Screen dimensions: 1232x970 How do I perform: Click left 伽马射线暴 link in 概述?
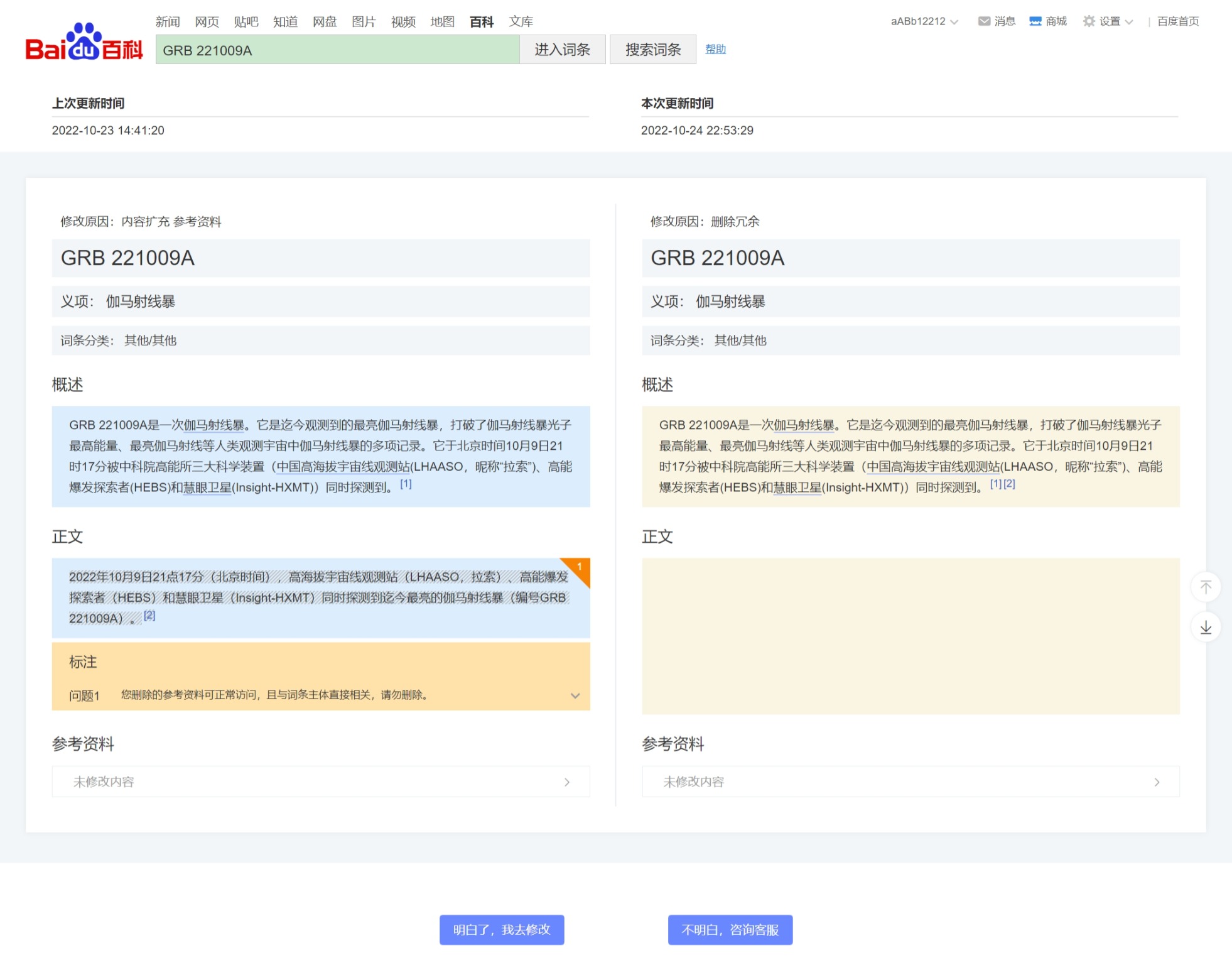pyautogui.click(x=214, y=425)
